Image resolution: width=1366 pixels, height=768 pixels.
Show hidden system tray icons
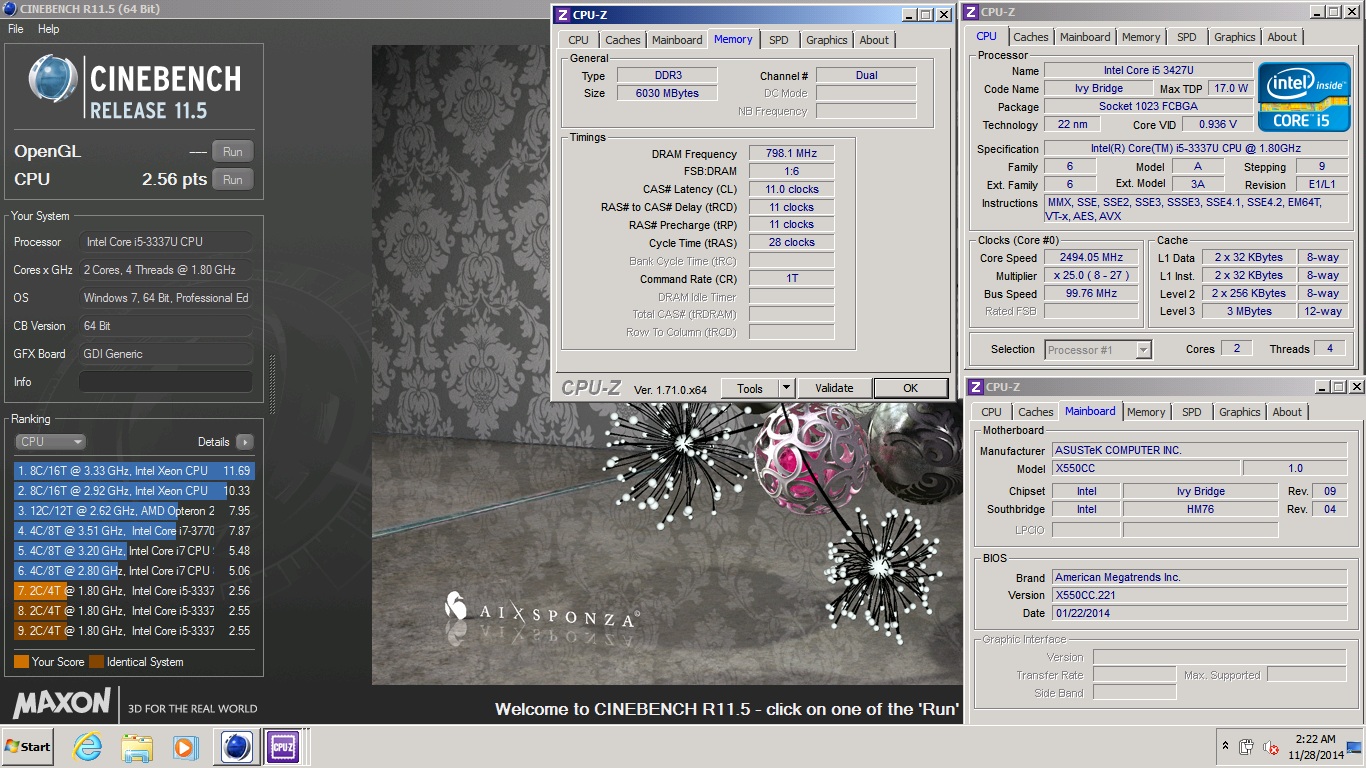pyautogui.click(x=1225, y=746)
